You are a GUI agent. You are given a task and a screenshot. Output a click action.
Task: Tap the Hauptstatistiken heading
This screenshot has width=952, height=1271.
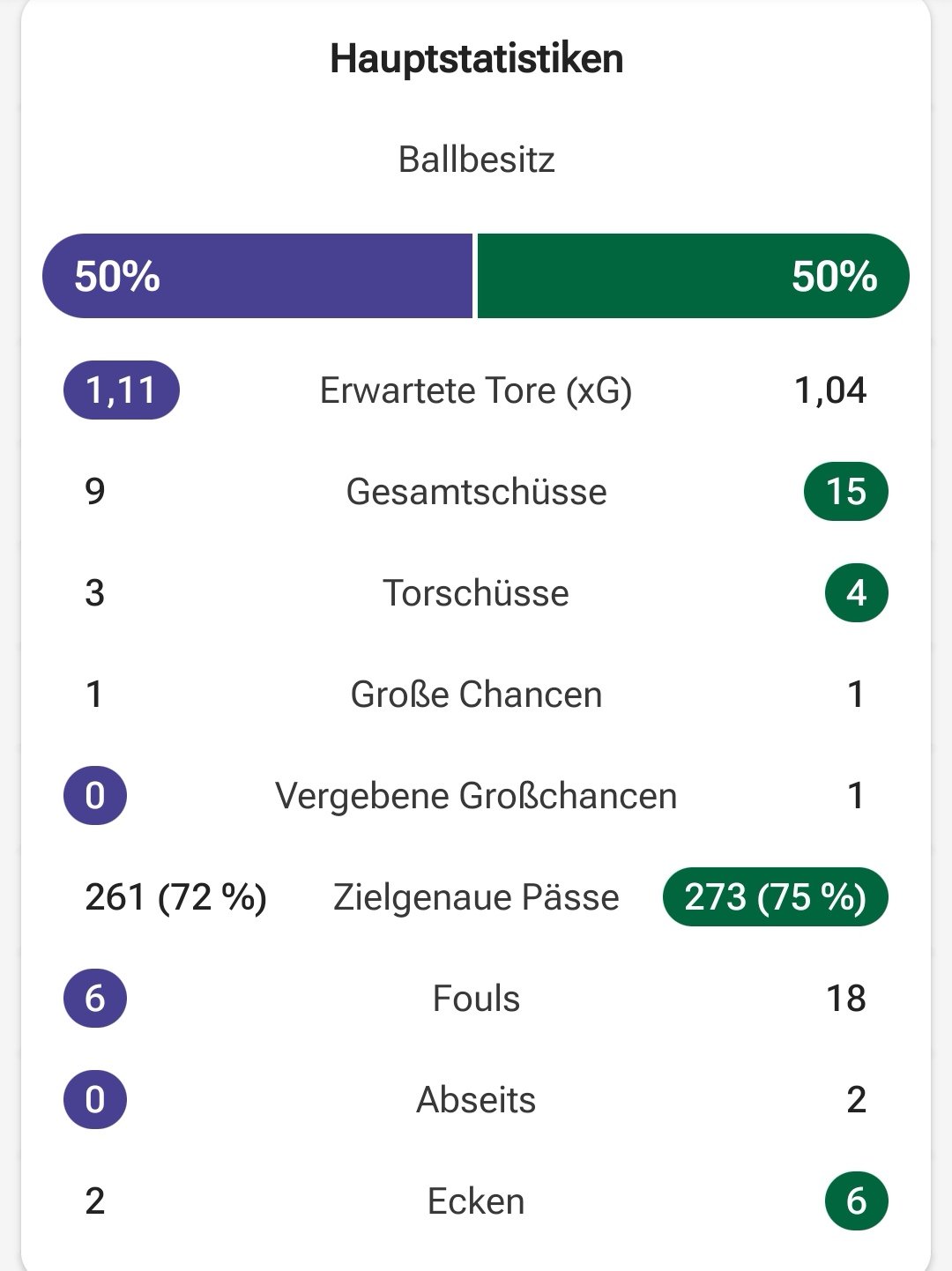[476, 59]
